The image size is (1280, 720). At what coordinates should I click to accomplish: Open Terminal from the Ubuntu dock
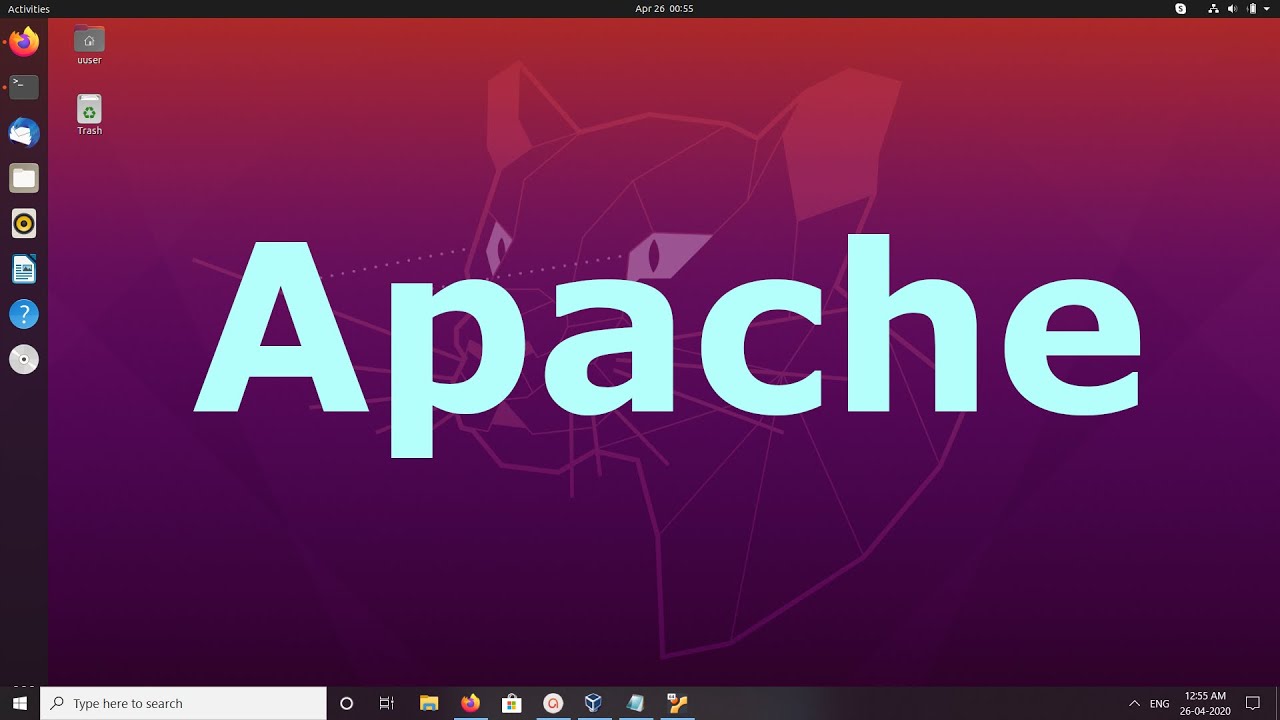point(24,87)
